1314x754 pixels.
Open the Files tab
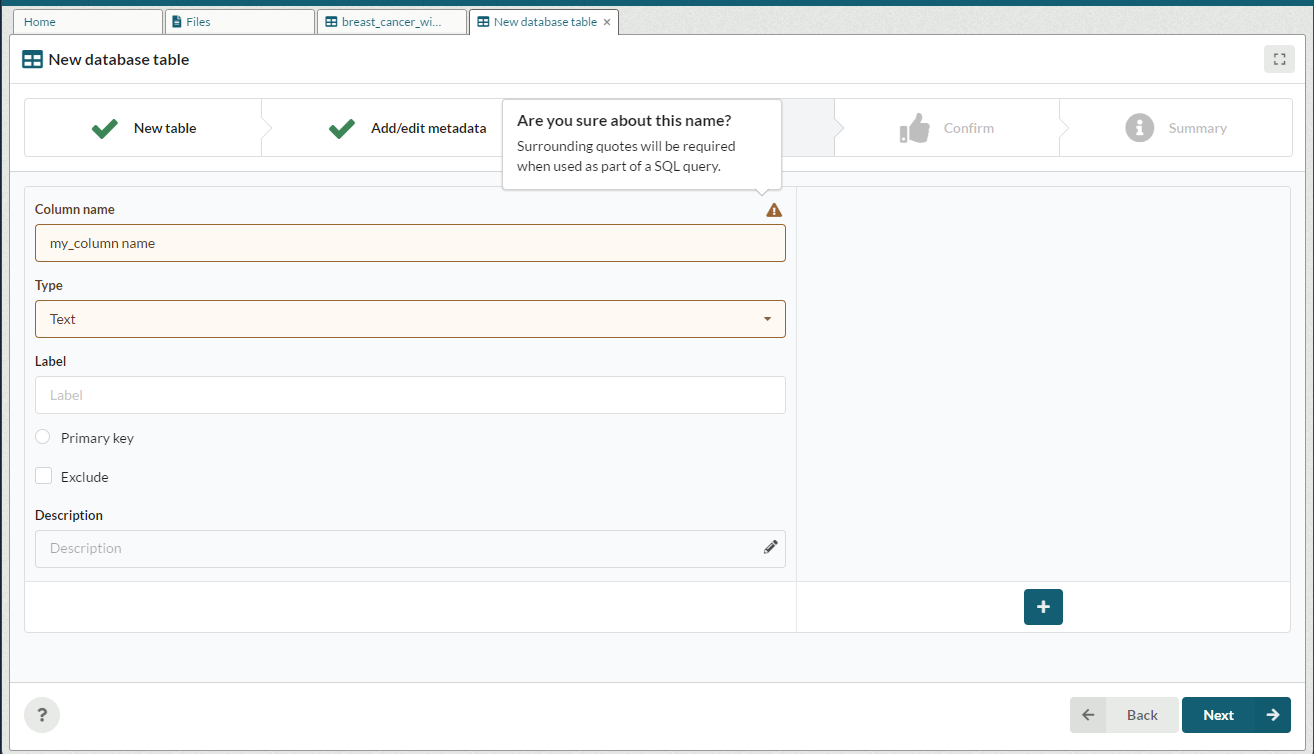tap(238, 22)
